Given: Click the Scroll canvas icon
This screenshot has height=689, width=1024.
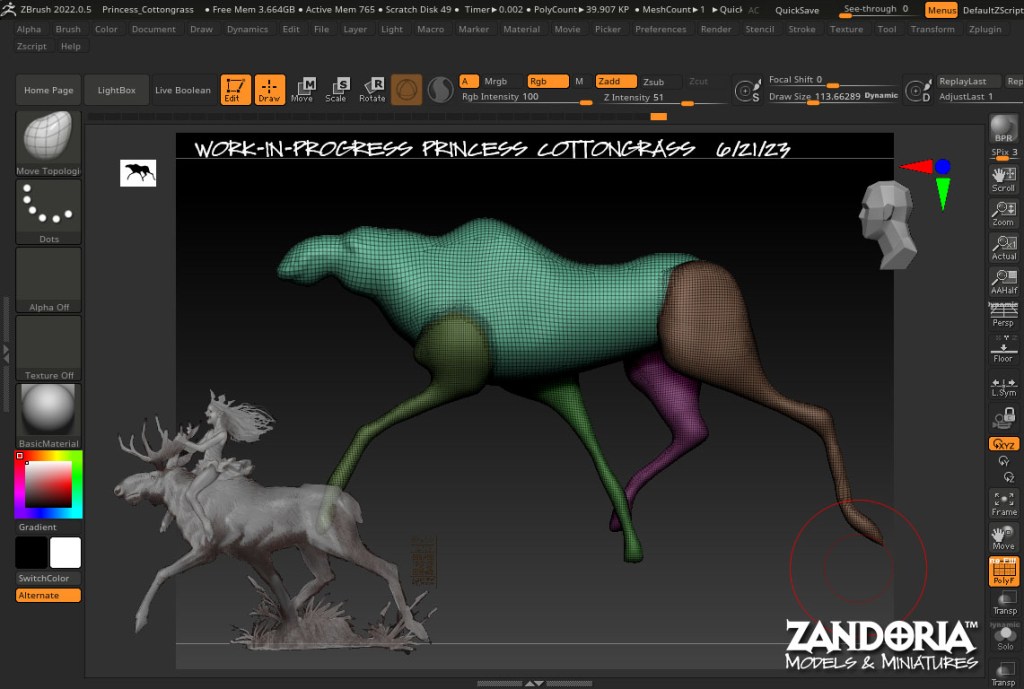Looking at the screenshot, I should pos(1003,179).
